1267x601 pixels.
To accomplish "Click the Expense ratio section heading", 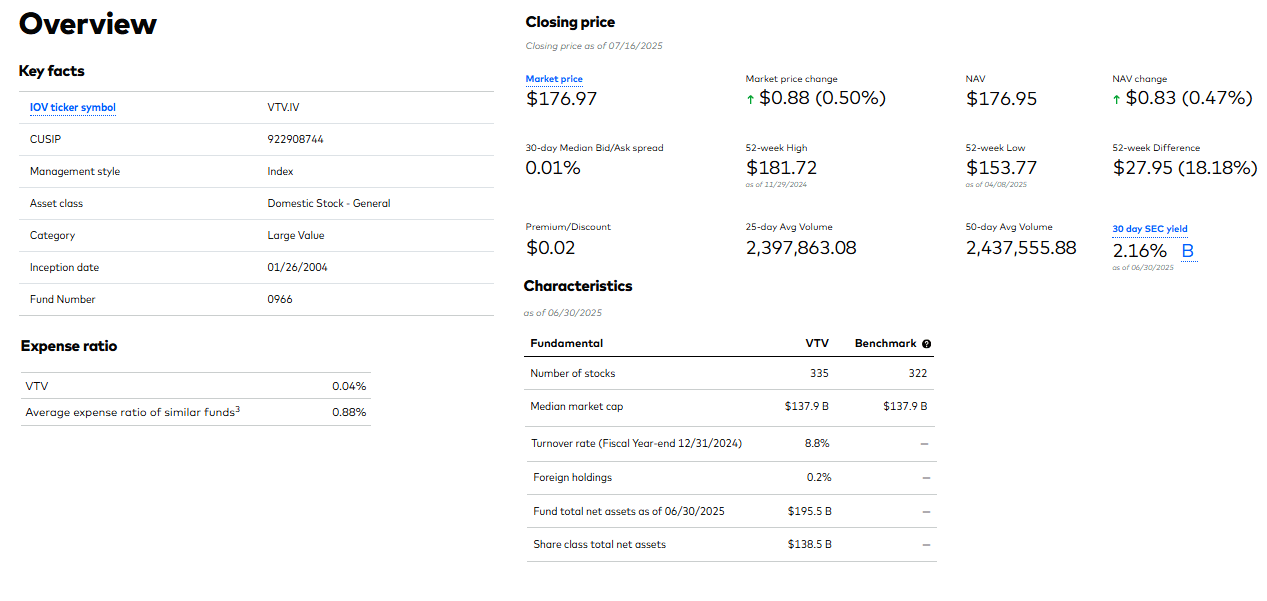I will pyautogui.click(x=69, y=347).
